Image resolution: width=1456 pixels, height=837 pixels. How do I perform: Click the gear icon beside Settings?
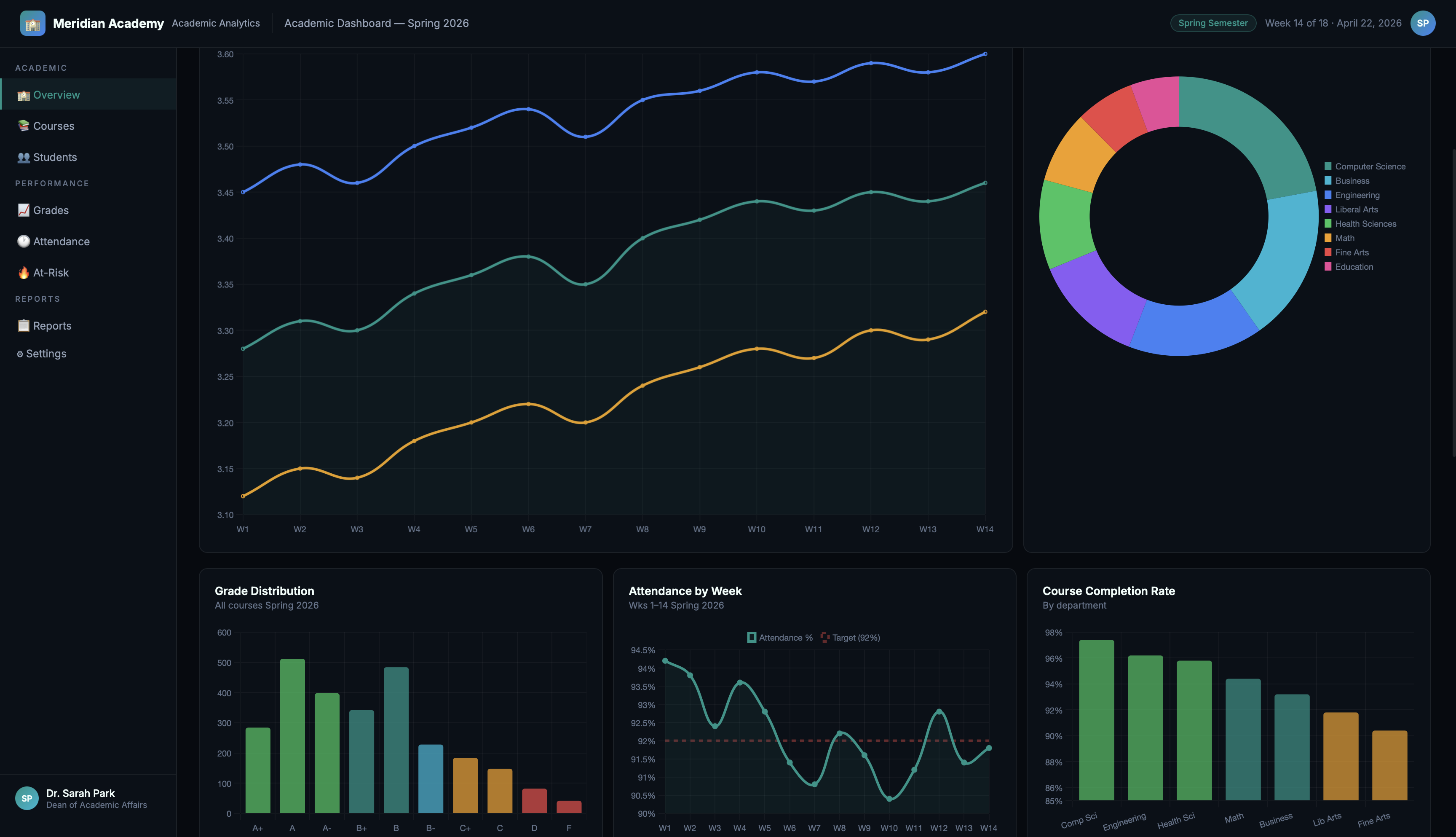pyautogui.click(x=20, y=354)
